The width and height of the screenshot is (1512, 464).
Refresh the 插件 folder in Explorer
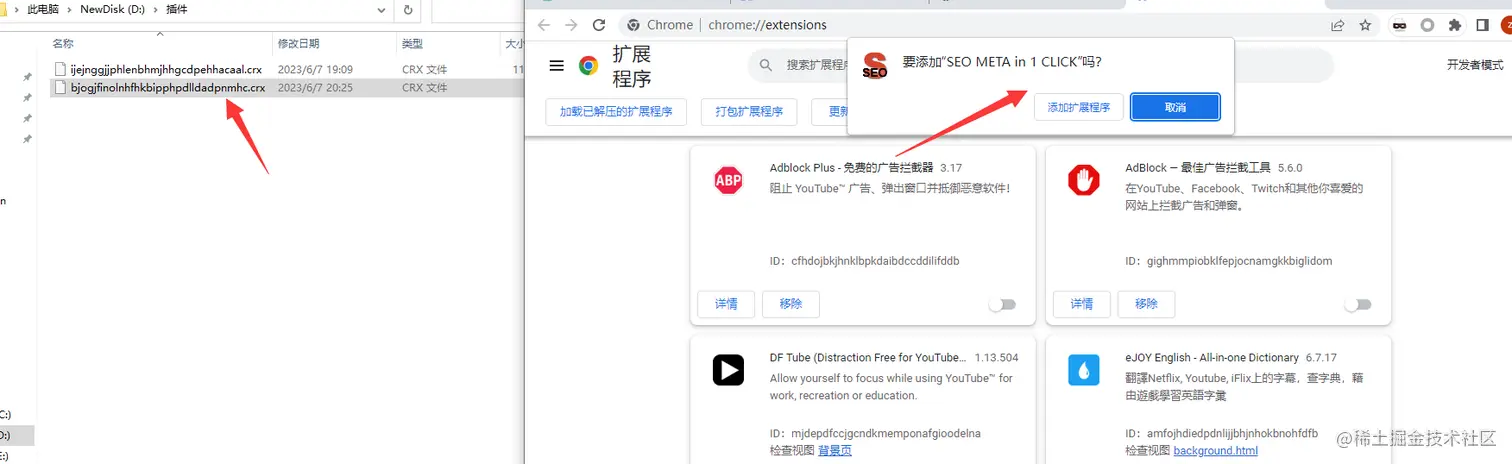click(408, 10)
